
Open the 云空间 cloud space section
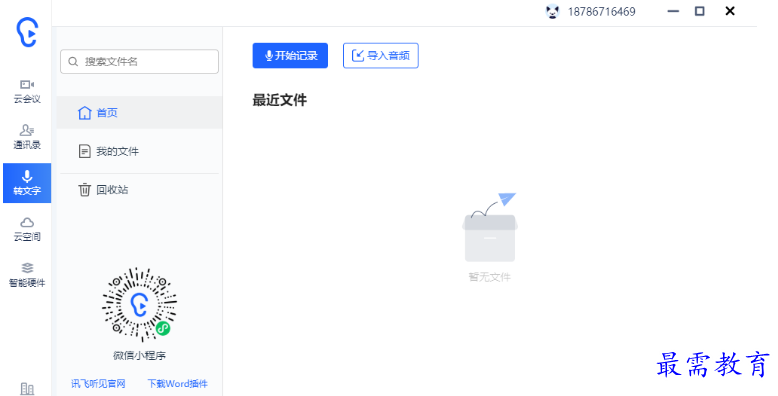[x=27, y=229]
